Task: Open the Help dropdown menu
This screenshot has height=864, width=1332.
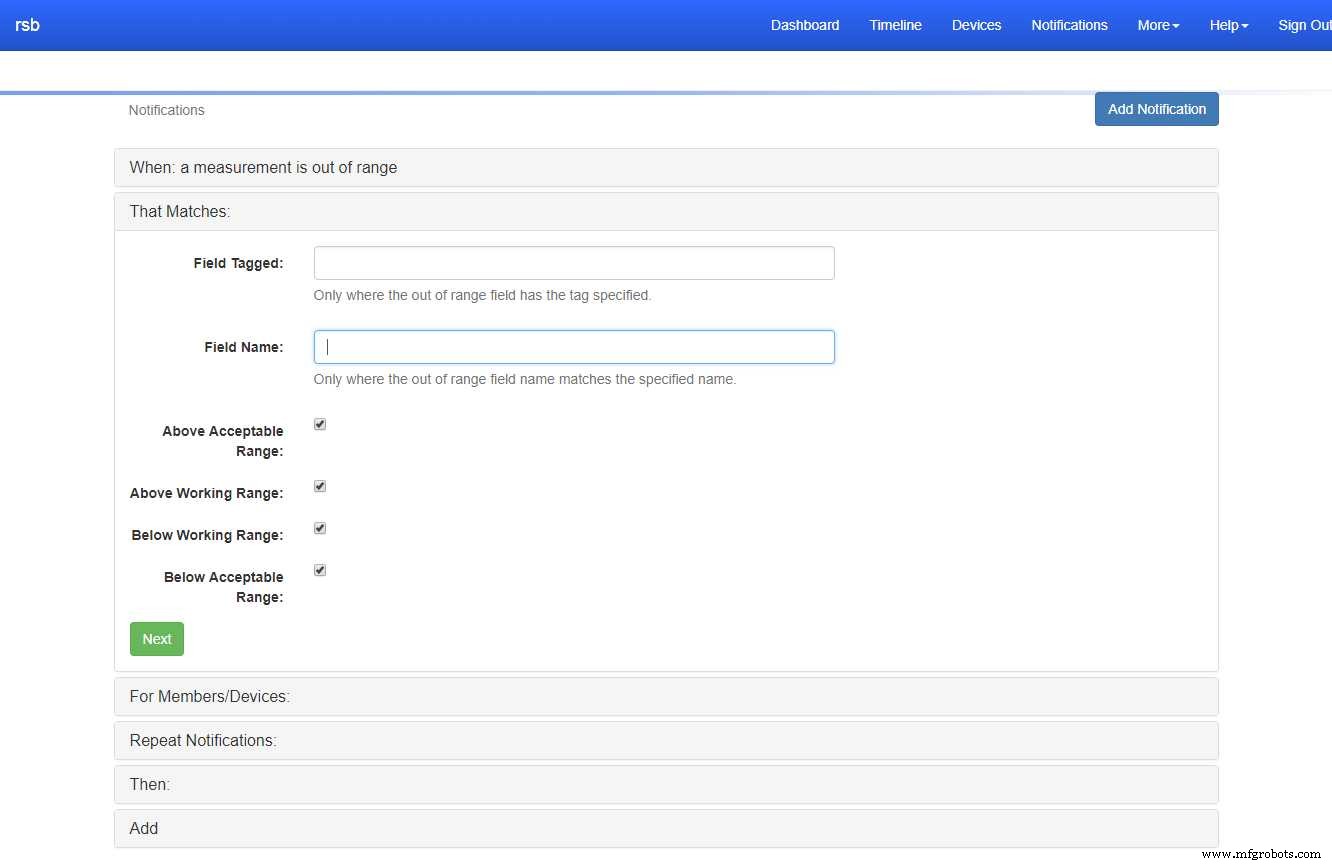Action: (x=1228, y=25)
